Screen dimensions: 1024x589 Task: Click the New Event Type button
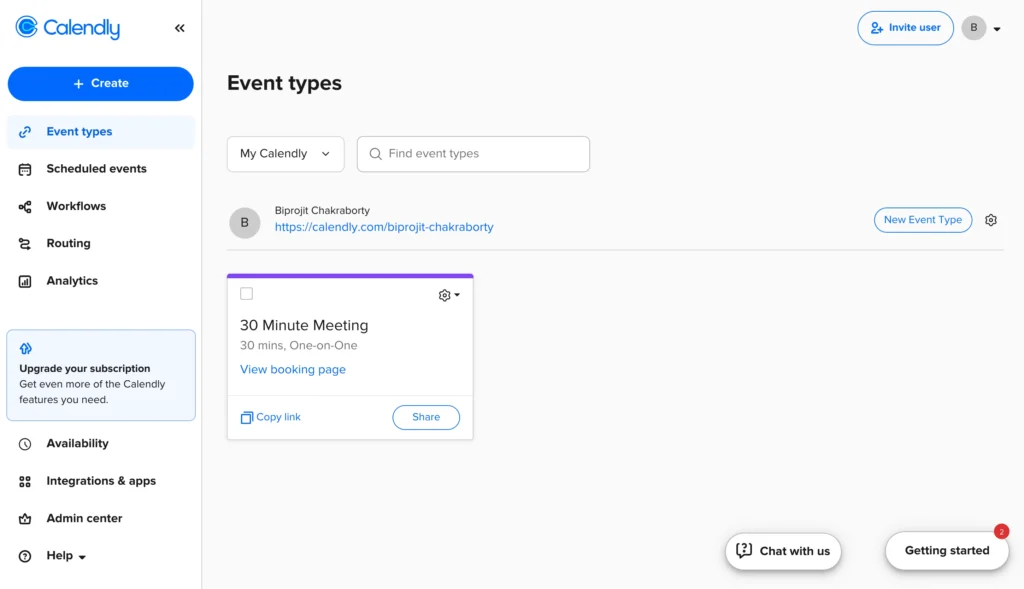[x=922, y=219]
